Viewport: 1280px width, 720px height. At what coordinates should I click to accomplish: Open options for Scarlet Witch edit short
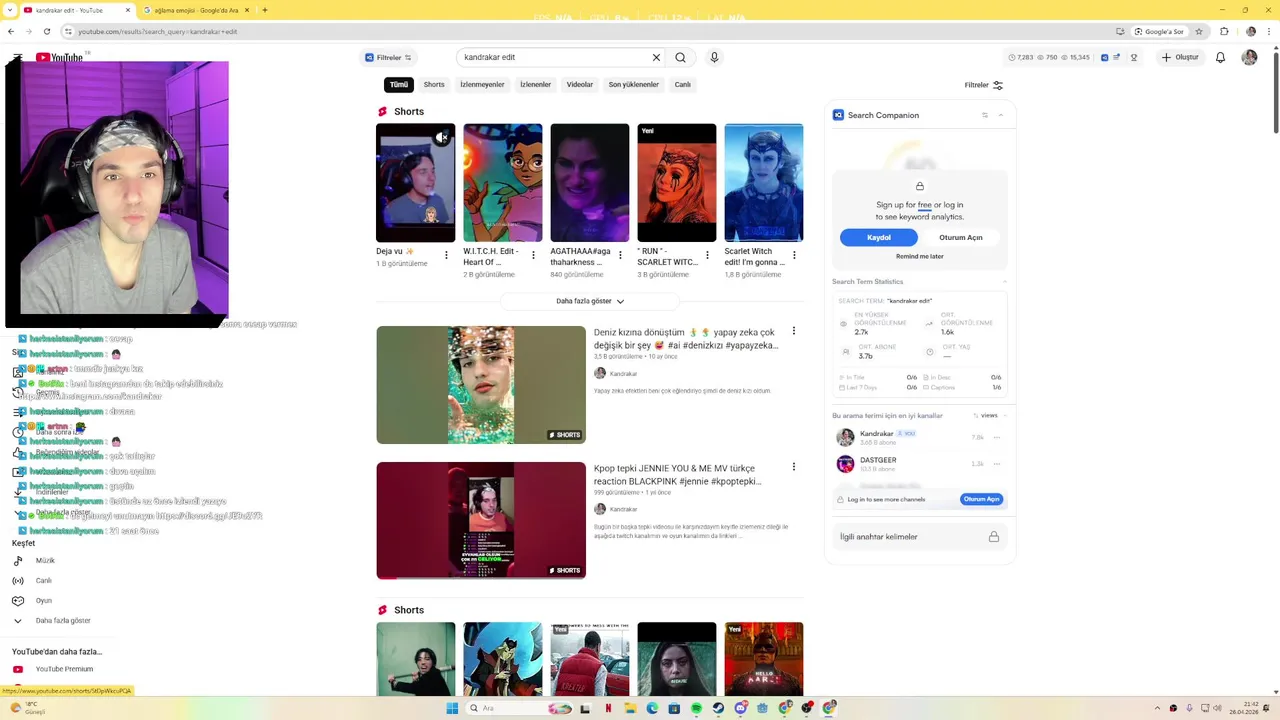click(794, 255)
